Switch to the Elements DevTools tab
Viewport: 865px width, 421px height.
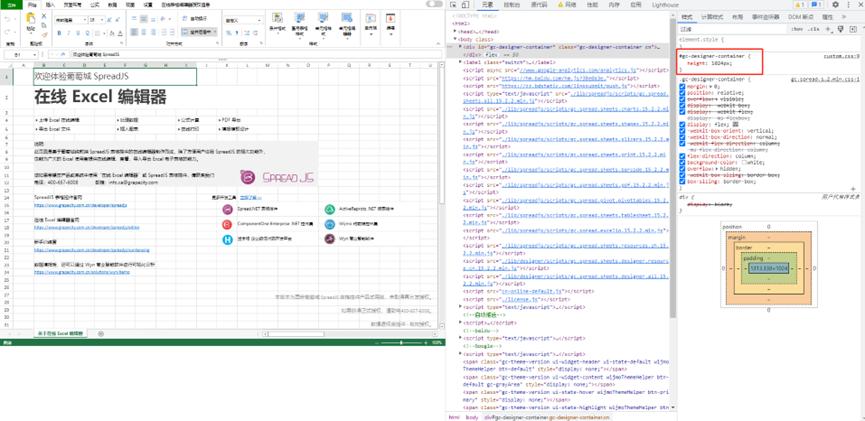(x=487, y=4)
